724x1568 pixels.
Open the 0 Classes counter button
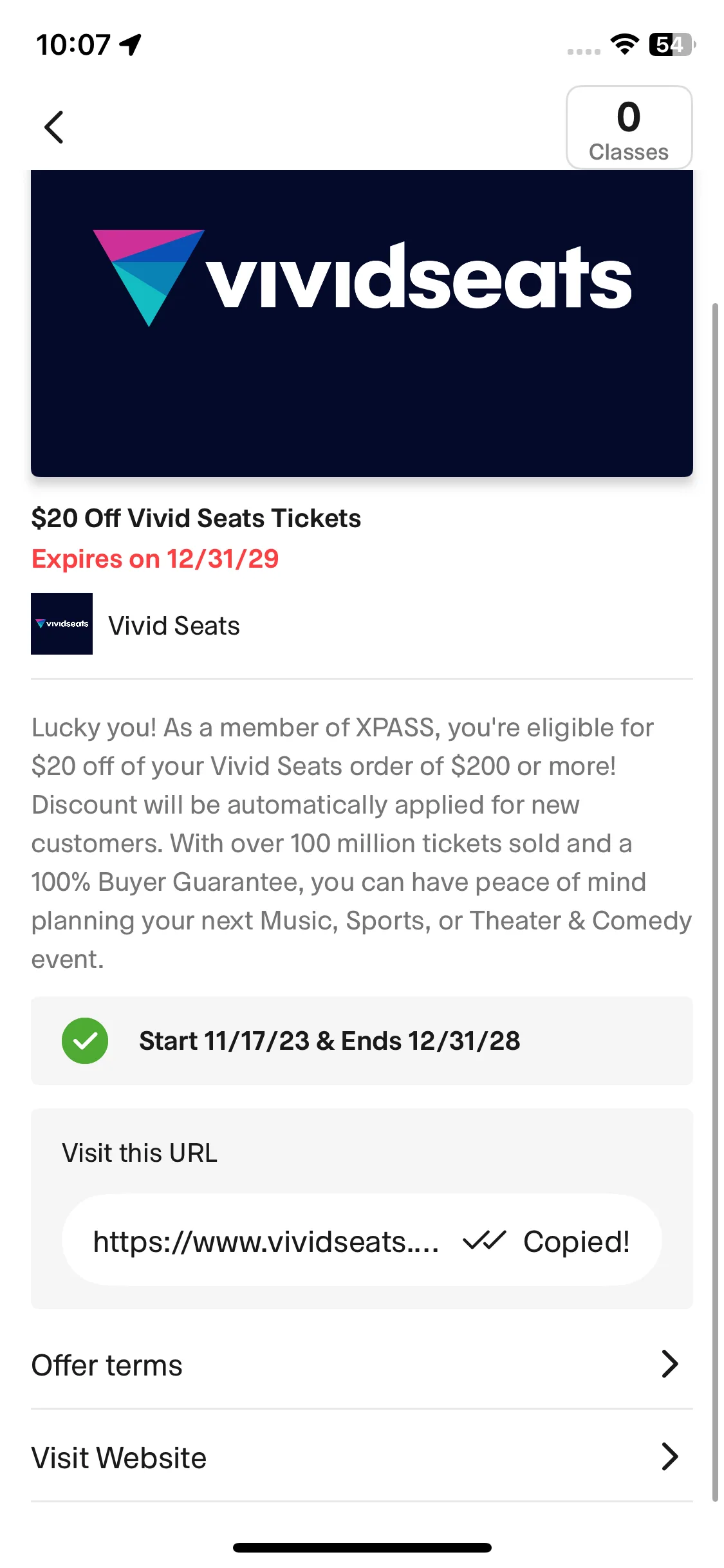(x=629, y=127)
